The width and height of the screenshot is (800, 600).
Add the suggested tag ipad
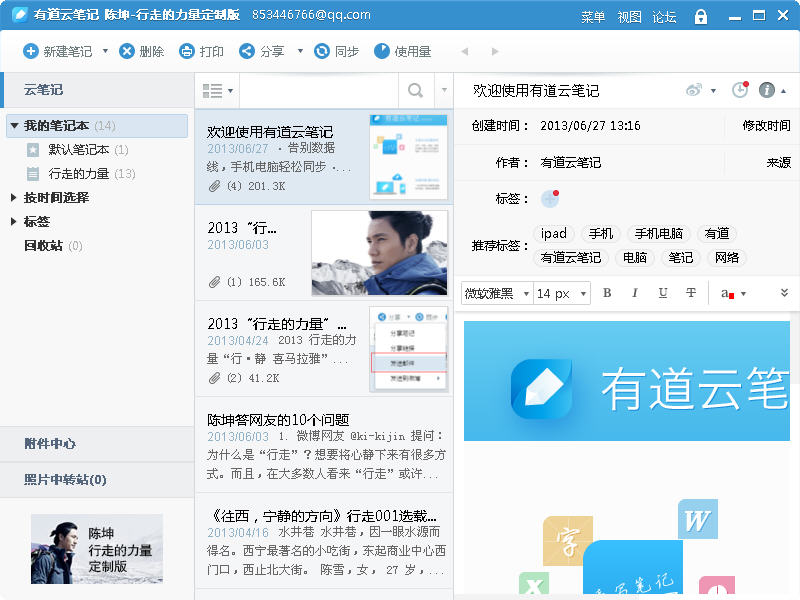pyautogui.click(x=554, y=234)
